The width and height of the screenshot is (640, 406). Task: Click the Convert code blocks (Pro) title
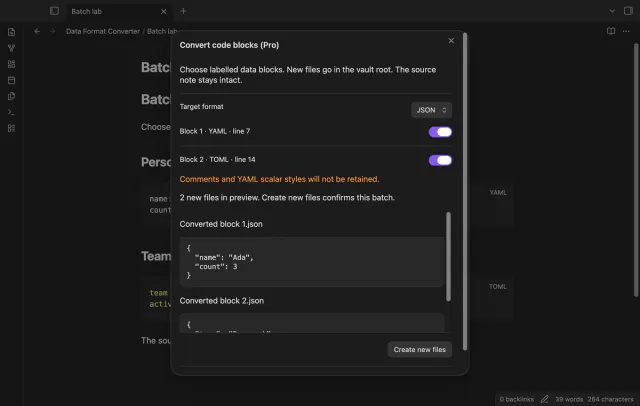click(229, 45)
